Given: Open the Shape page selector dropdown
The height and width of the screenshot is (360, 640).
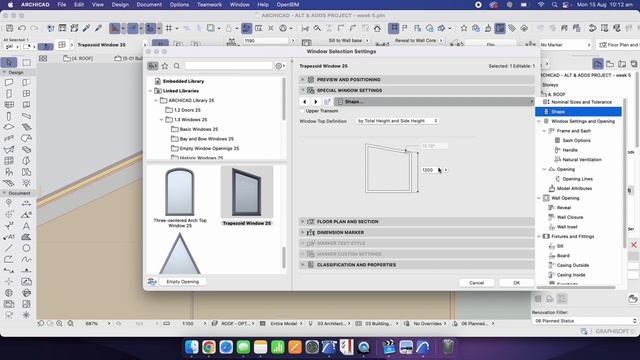Looking at the screenshot, I should pos(433,102).
